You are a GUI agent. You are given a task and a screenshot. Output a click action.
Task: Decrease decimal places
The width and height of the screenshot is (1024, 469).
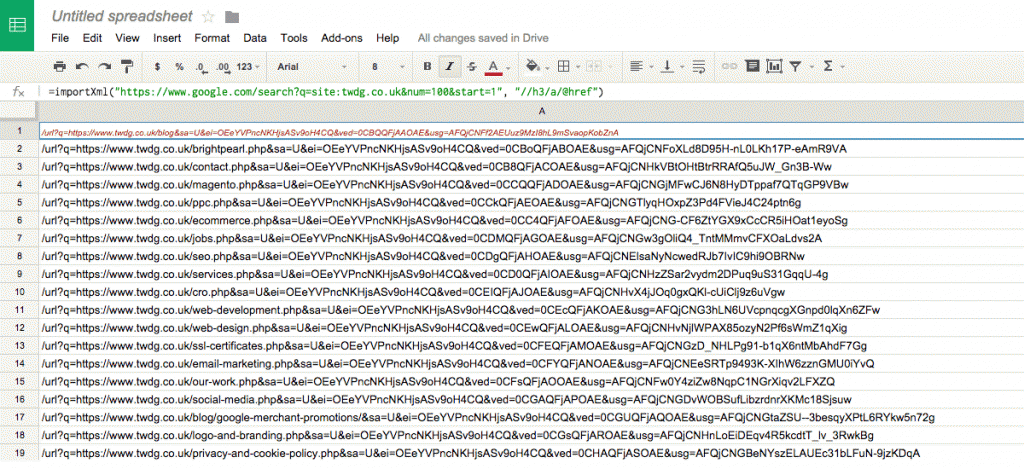coord(200,67)
